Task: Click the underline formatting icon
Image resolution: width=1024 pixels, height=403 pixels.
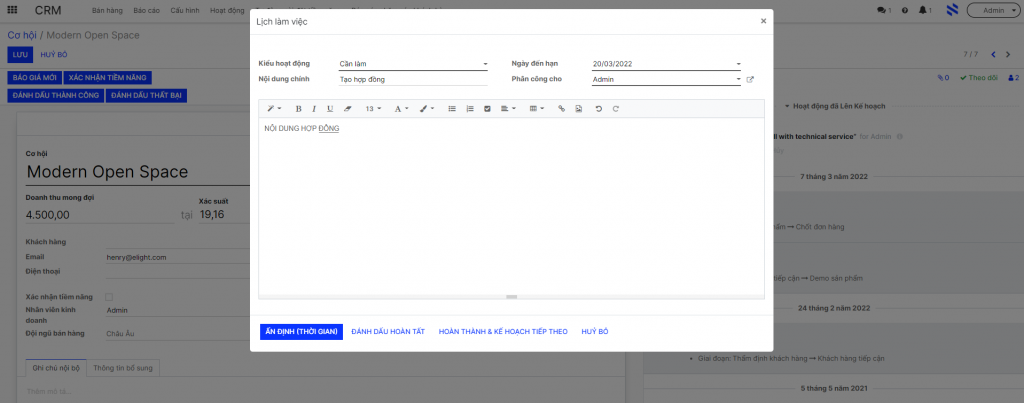Action: coord(330,109)
